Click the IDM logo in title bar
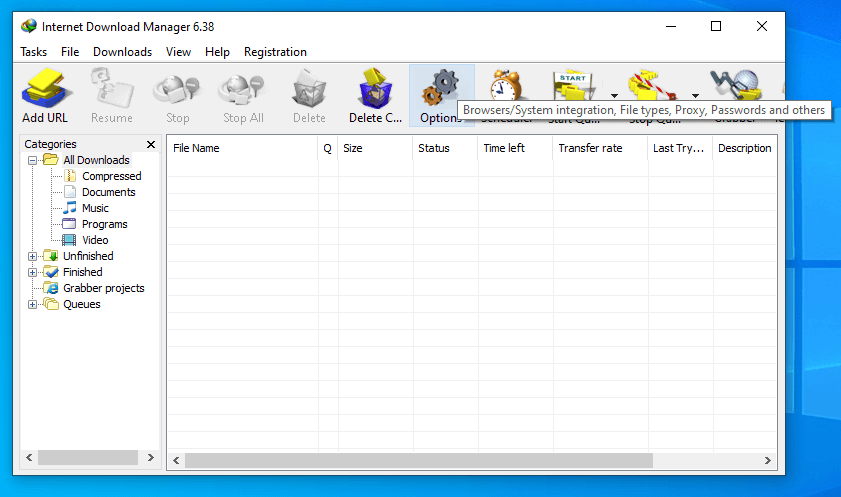 click(28, 26)
